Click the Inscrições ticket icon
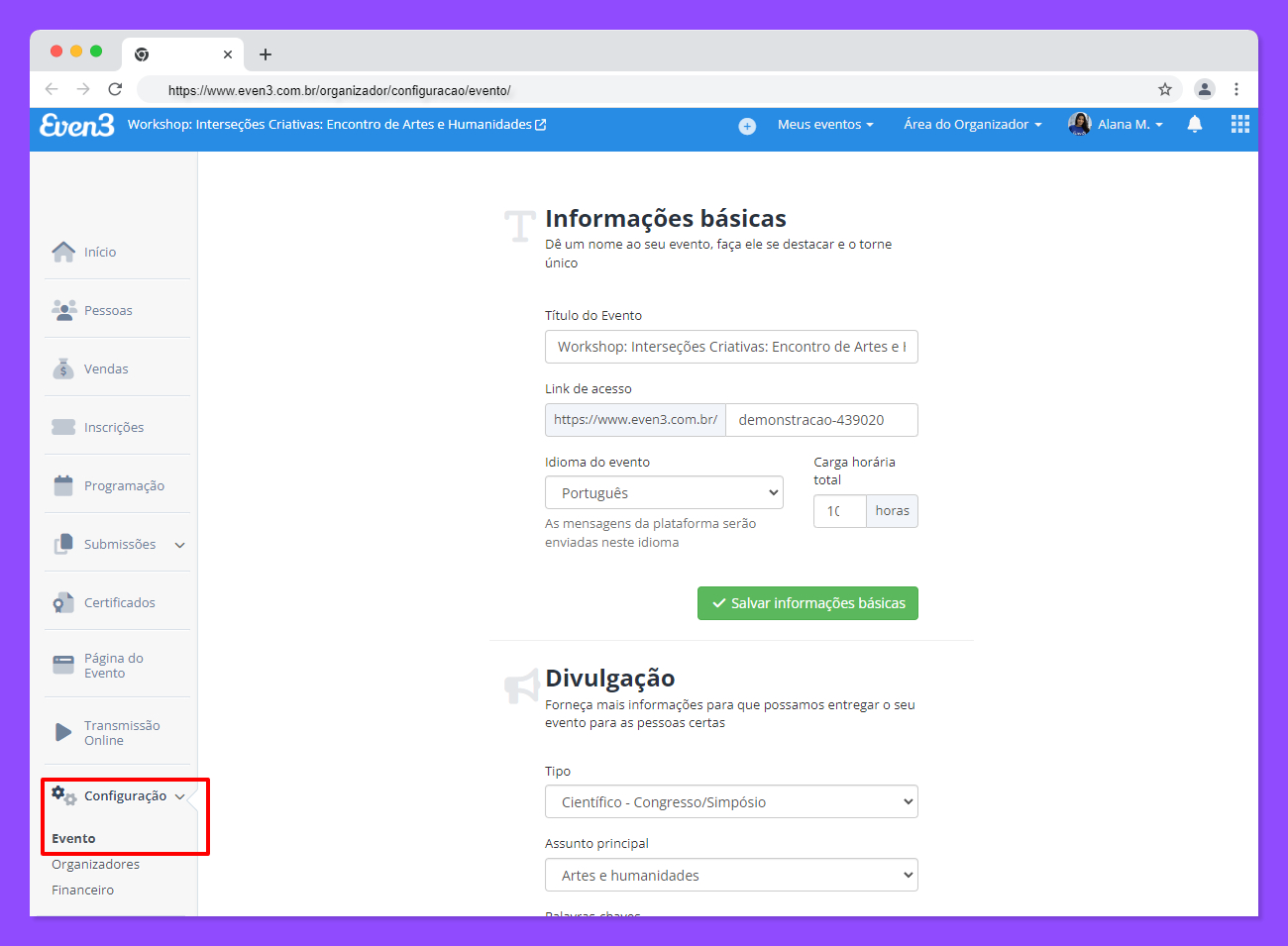 coord(63,427)
